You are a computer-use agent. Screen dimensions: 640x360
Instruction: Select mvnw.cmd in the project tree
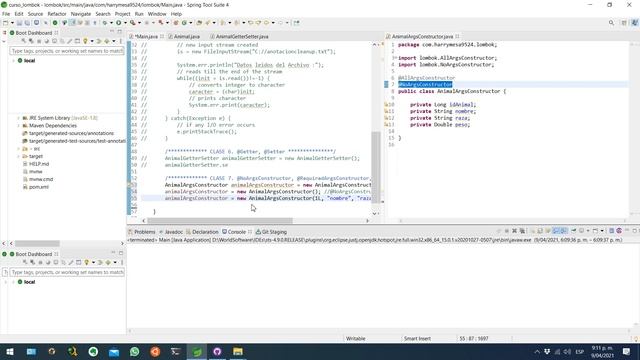coord(41,179)
